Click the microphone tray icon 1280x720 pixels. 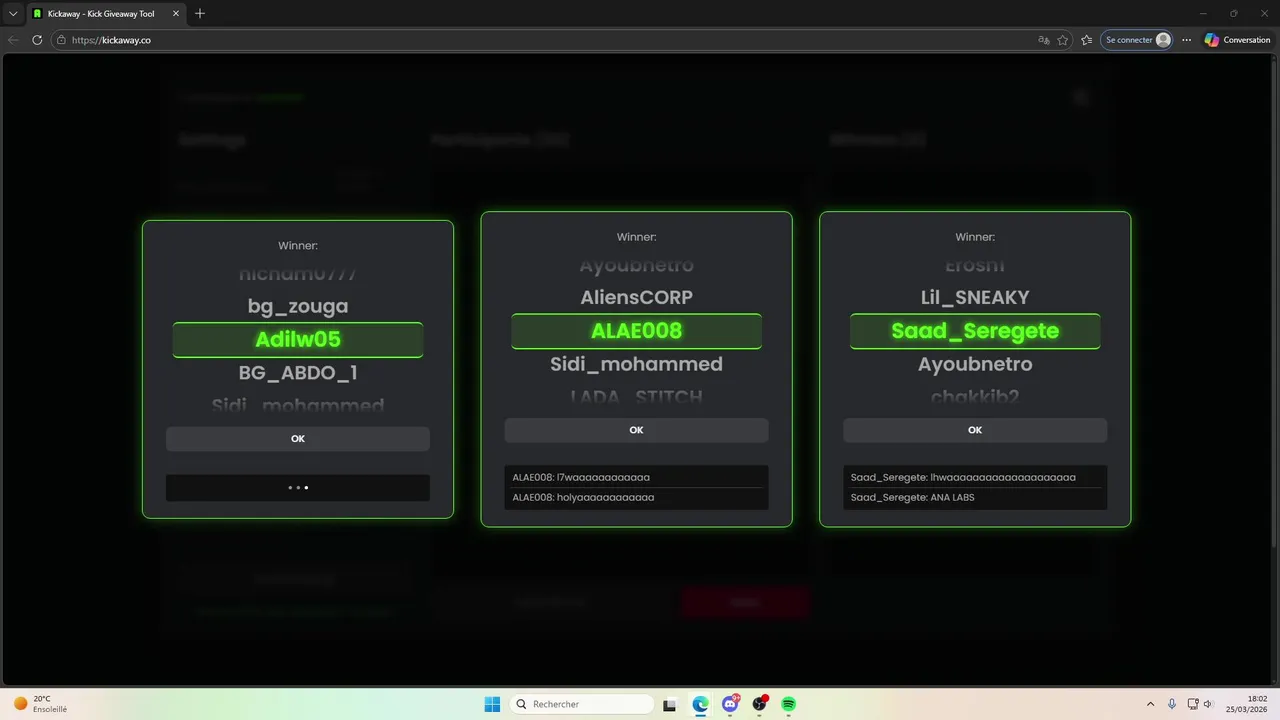(x=1172, y=704)
